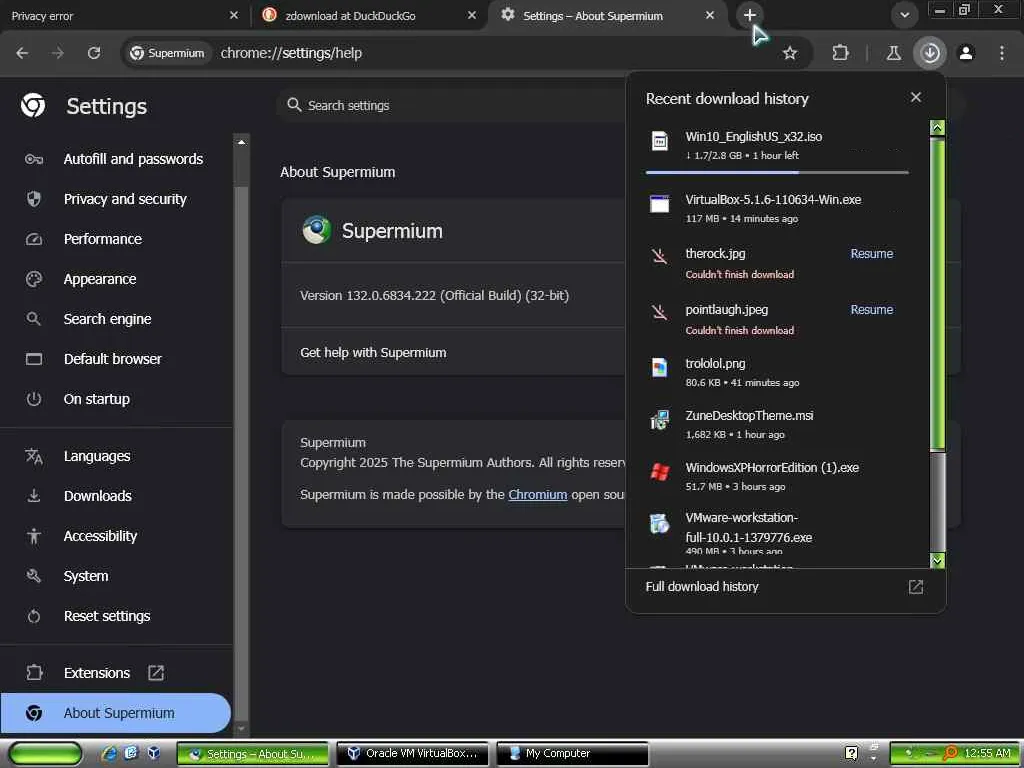Close the zdownload at DuckDuckGo tab
Viewport: 1024px width, 768px height.
[472, 15]
